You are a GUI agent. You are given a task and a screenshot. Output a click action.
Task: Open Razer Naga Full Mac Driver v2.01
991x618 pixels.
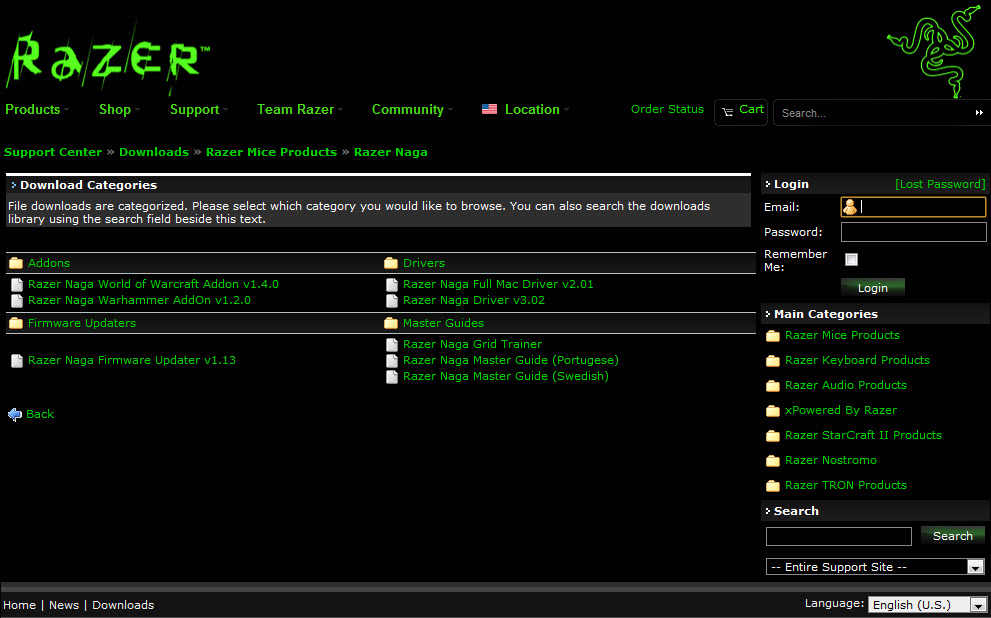coord(499,284)
